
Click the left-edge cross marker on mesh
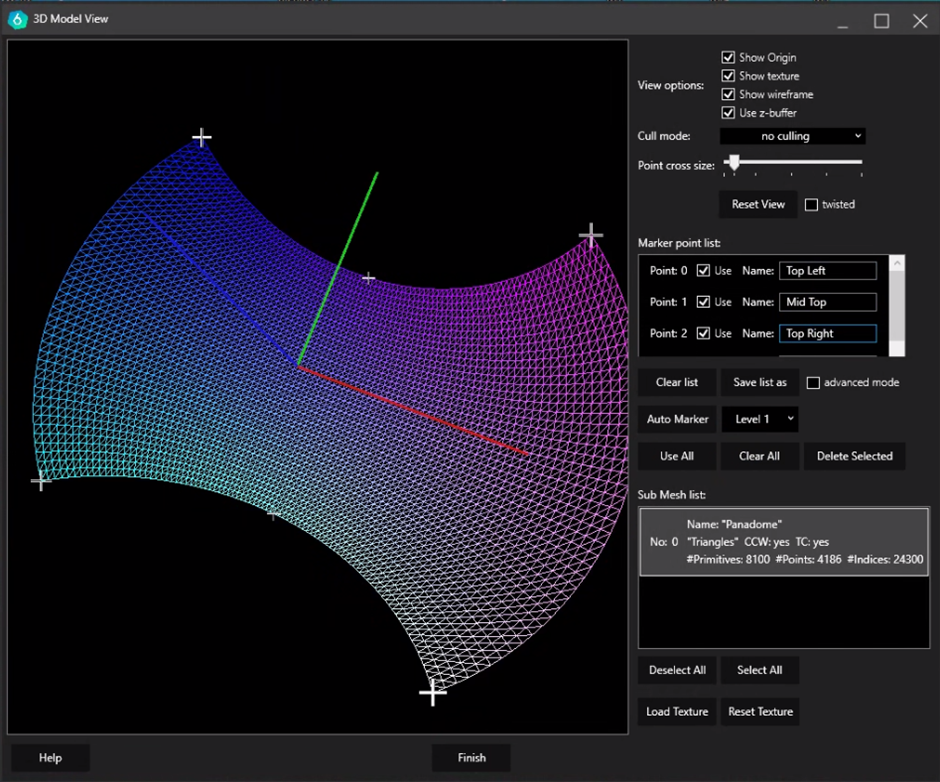(x=40, y=482)
